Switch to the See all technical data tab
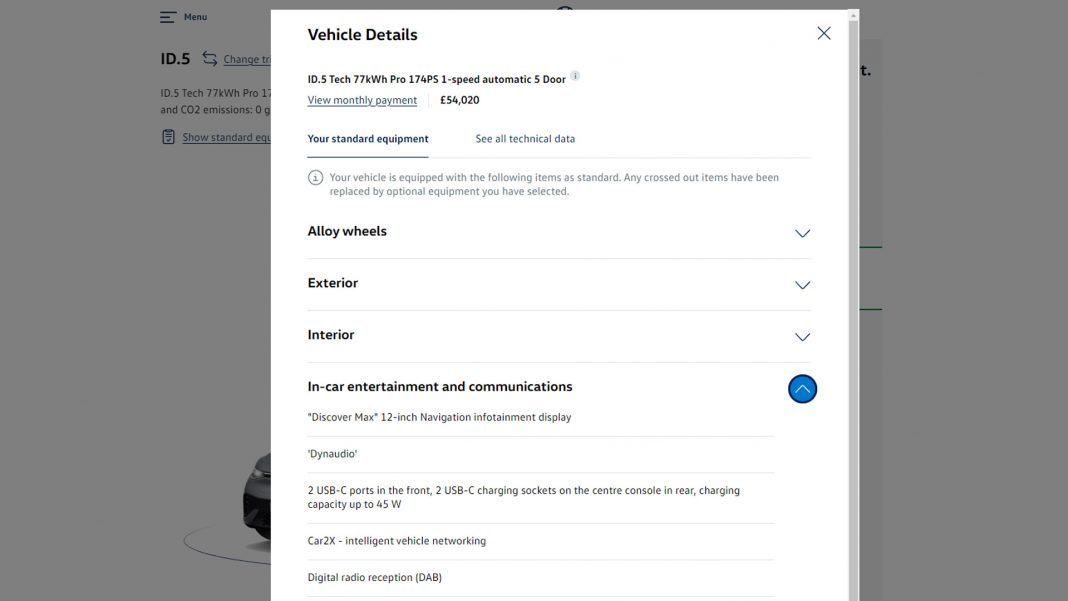Screen dimensions: 1068x601 pos(524,139)
